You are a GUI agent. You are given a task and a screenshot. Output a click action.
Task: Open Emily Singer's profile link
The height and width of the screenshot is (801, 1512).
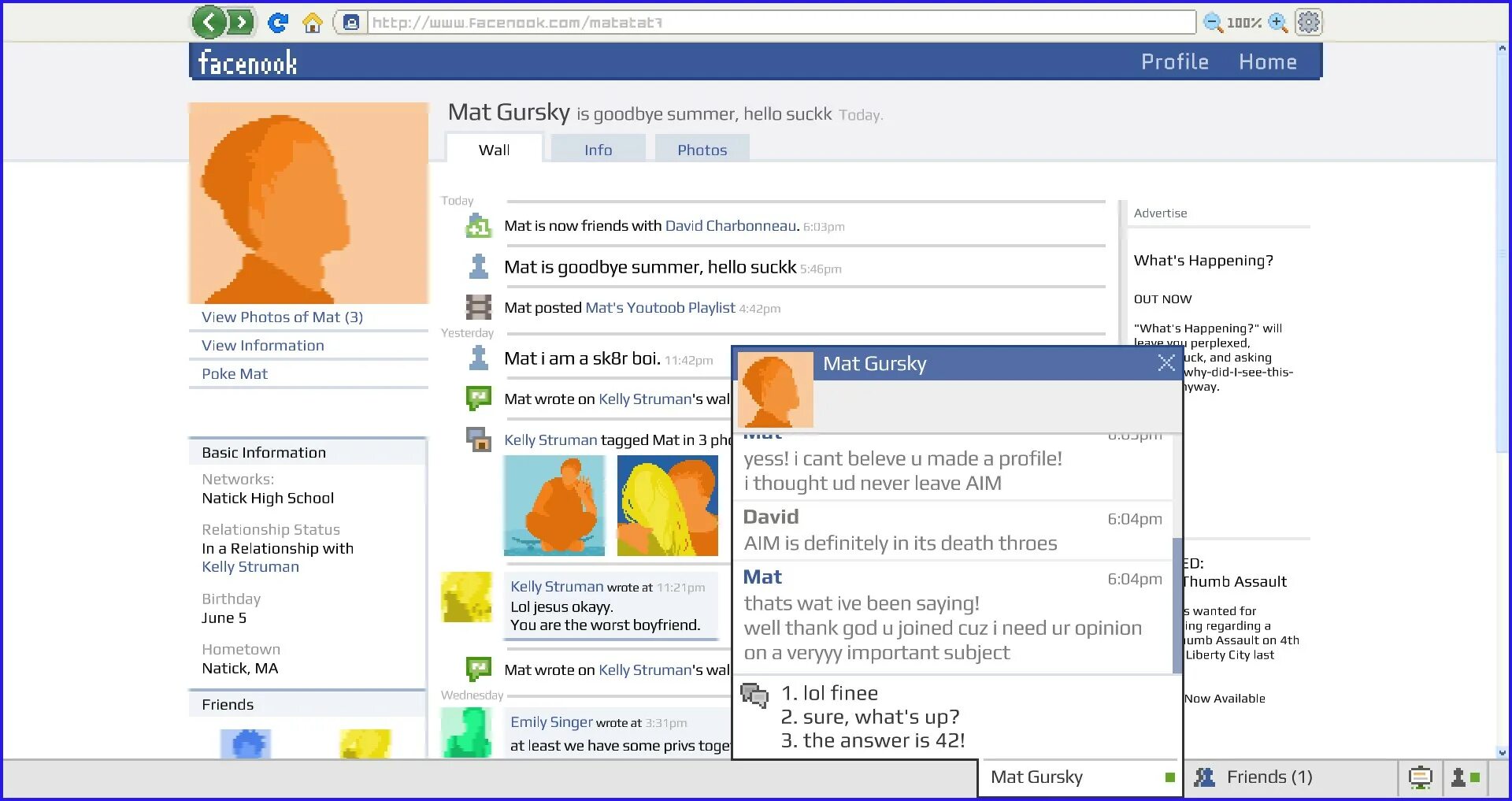pyautogui.click(x=551, y=721)
